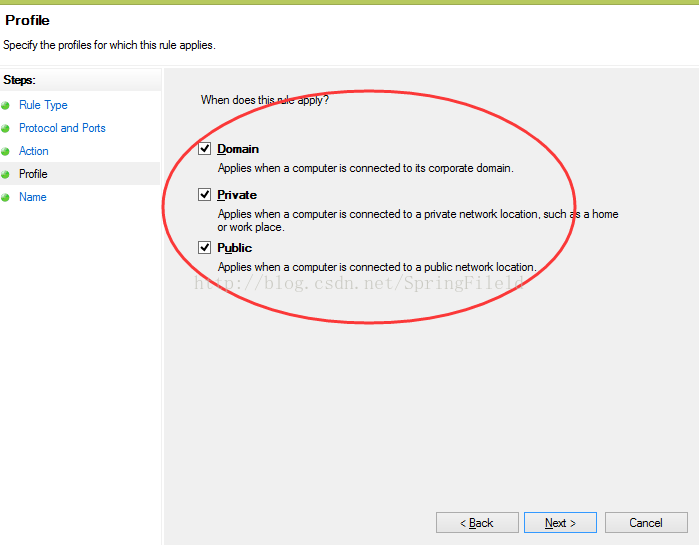This screenshot has height=545, width=699.
Task: Click the Domain label text
Action: 238,149
